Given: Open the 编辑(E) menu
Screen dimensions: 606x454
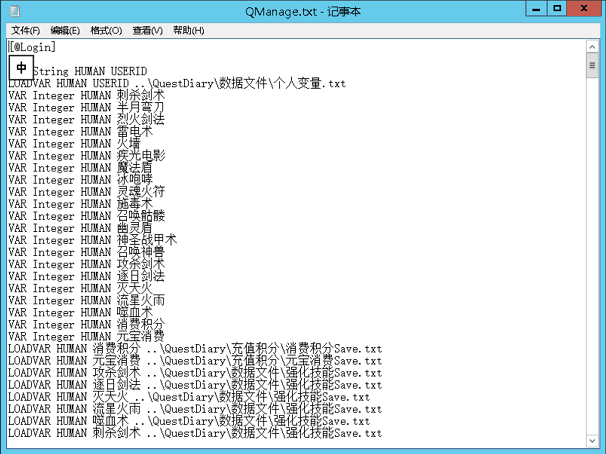Looking at the screenshot, I should point(65,31).
